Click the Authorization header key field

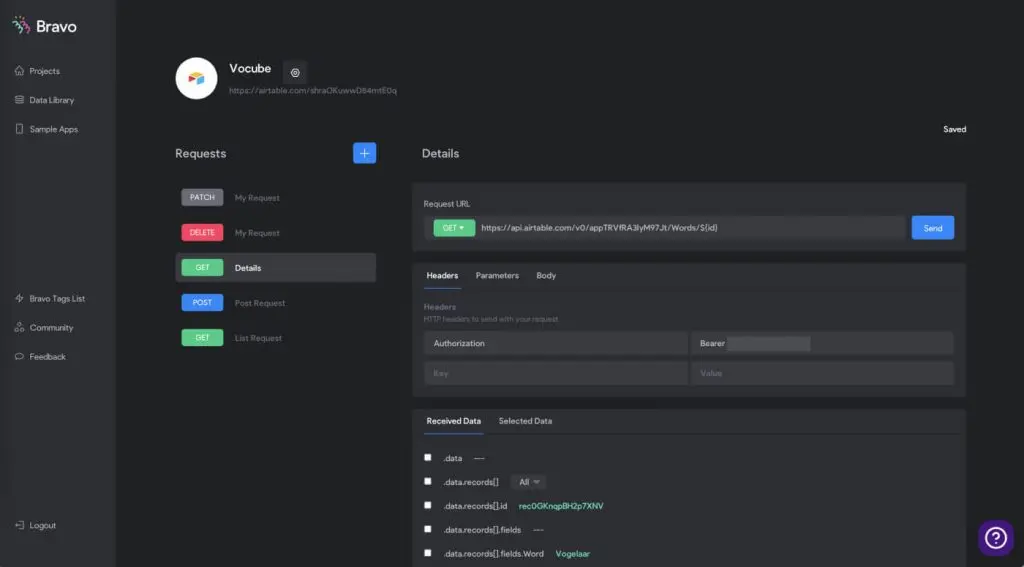tap(556, 343)
